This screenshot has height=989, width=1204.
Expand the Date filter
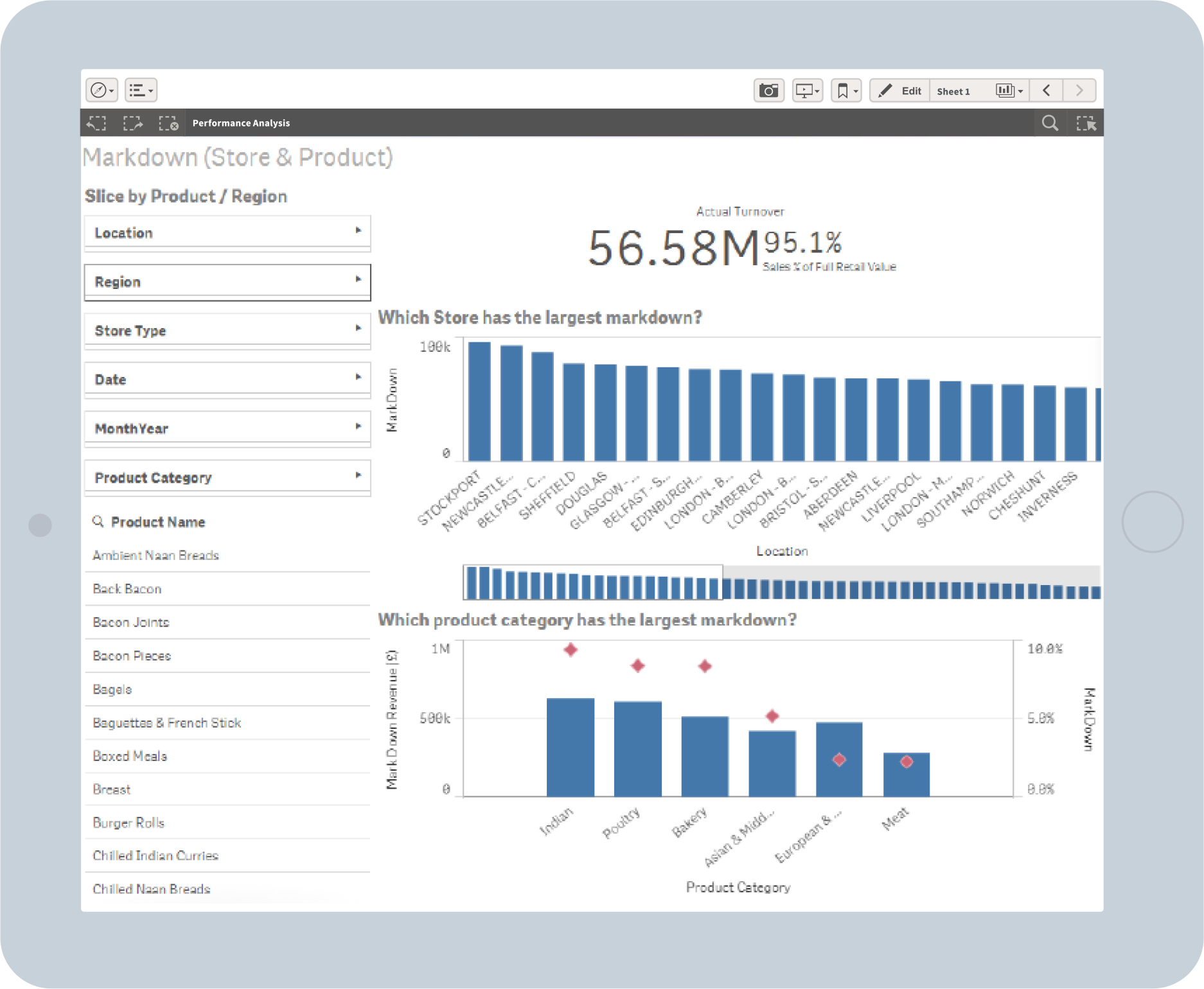227,380
